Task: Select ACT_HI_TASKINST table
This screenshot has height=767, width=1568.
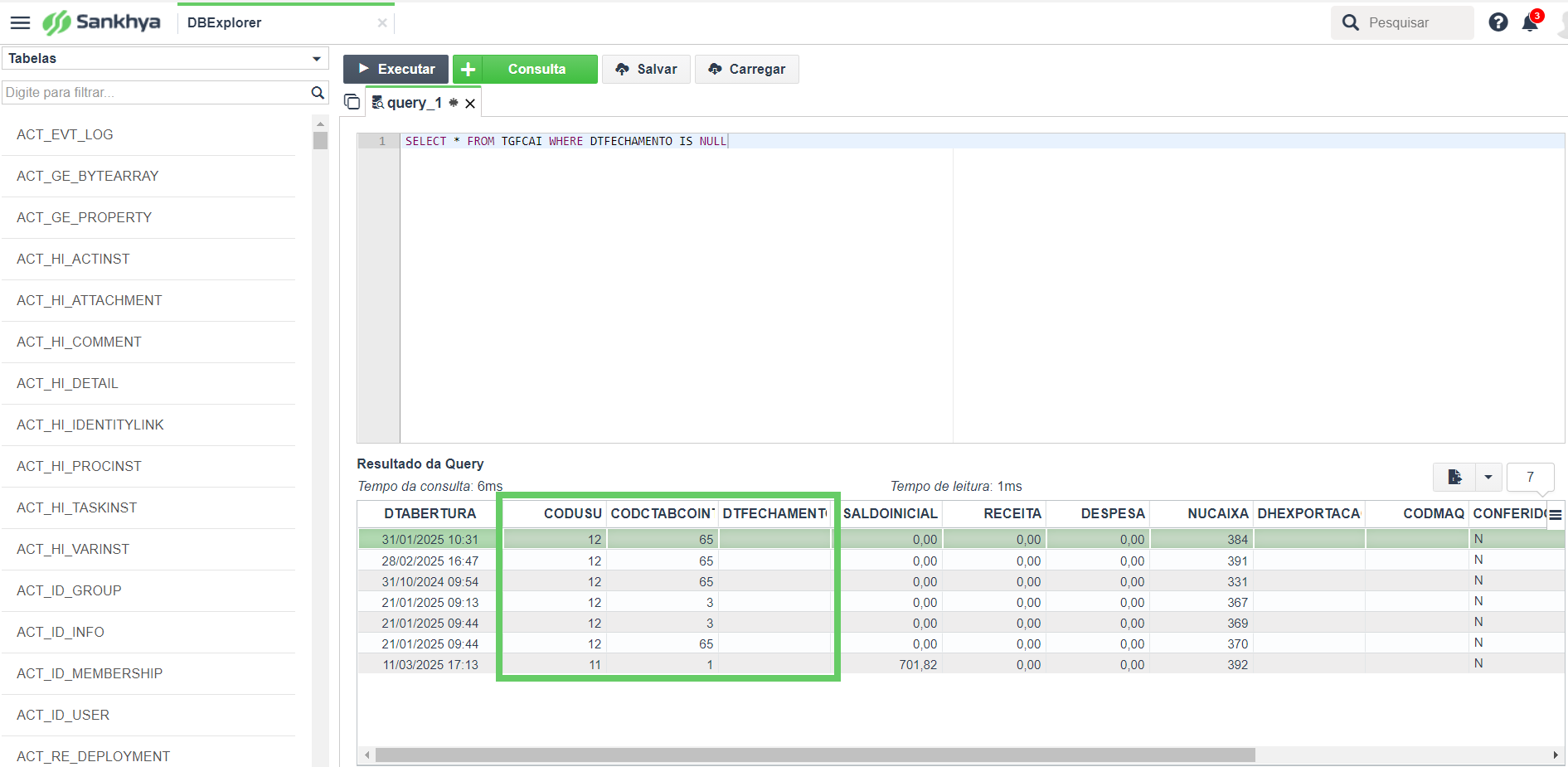Action: [76, 507]
